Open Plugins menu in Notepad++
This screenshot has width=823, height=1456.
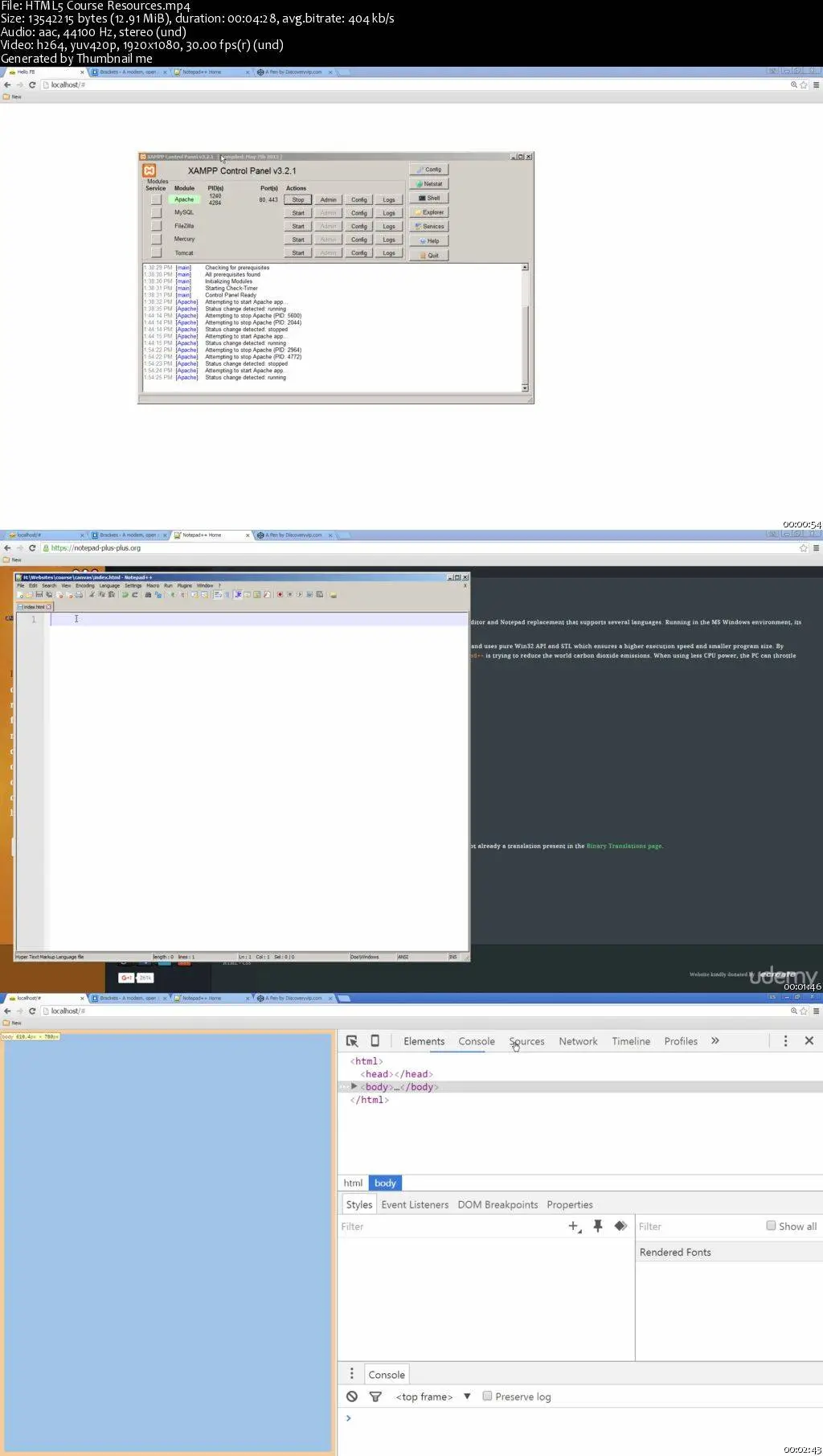[x=185, y=585]
